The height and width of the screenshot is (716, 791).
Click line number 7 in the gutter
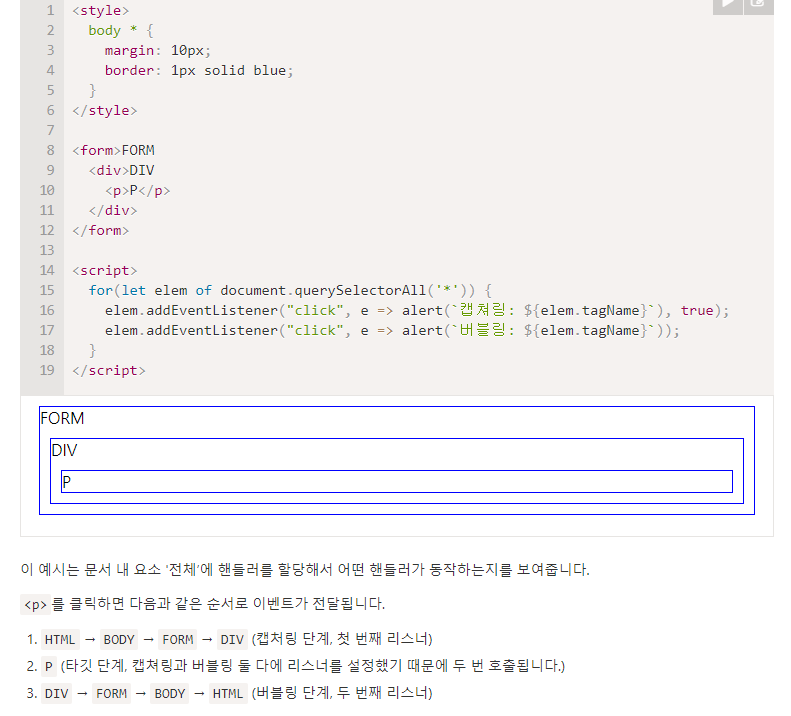tap(50, 130)
